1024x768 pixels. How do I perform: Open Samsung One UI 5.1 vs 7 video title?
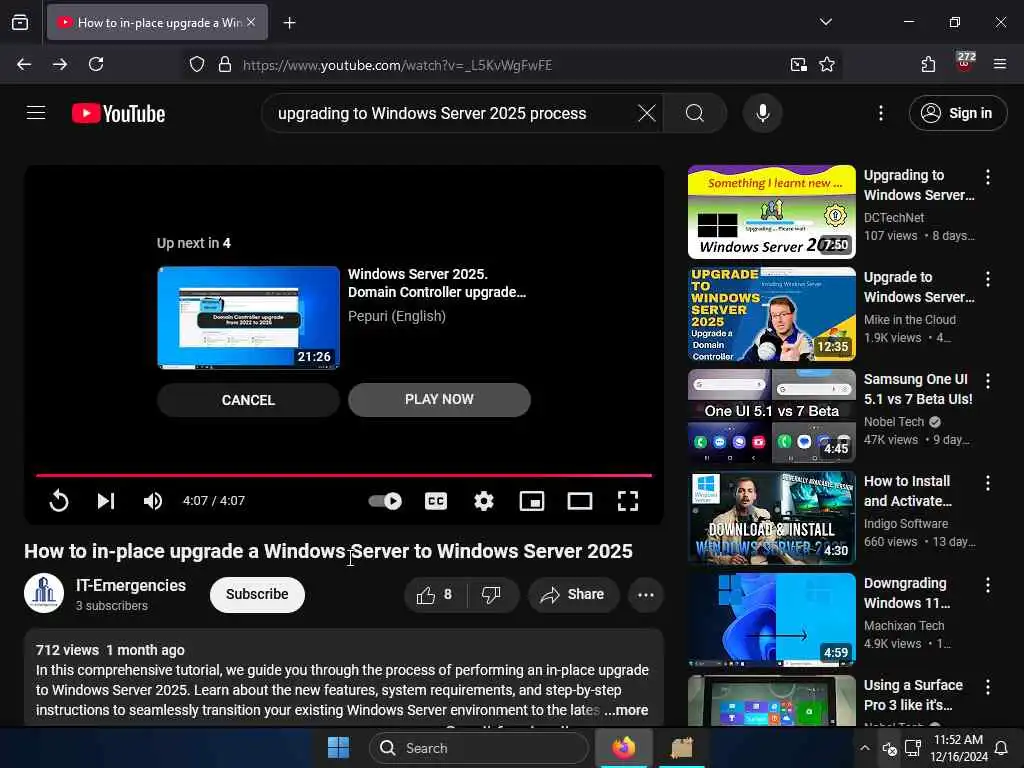coord(918,389)
